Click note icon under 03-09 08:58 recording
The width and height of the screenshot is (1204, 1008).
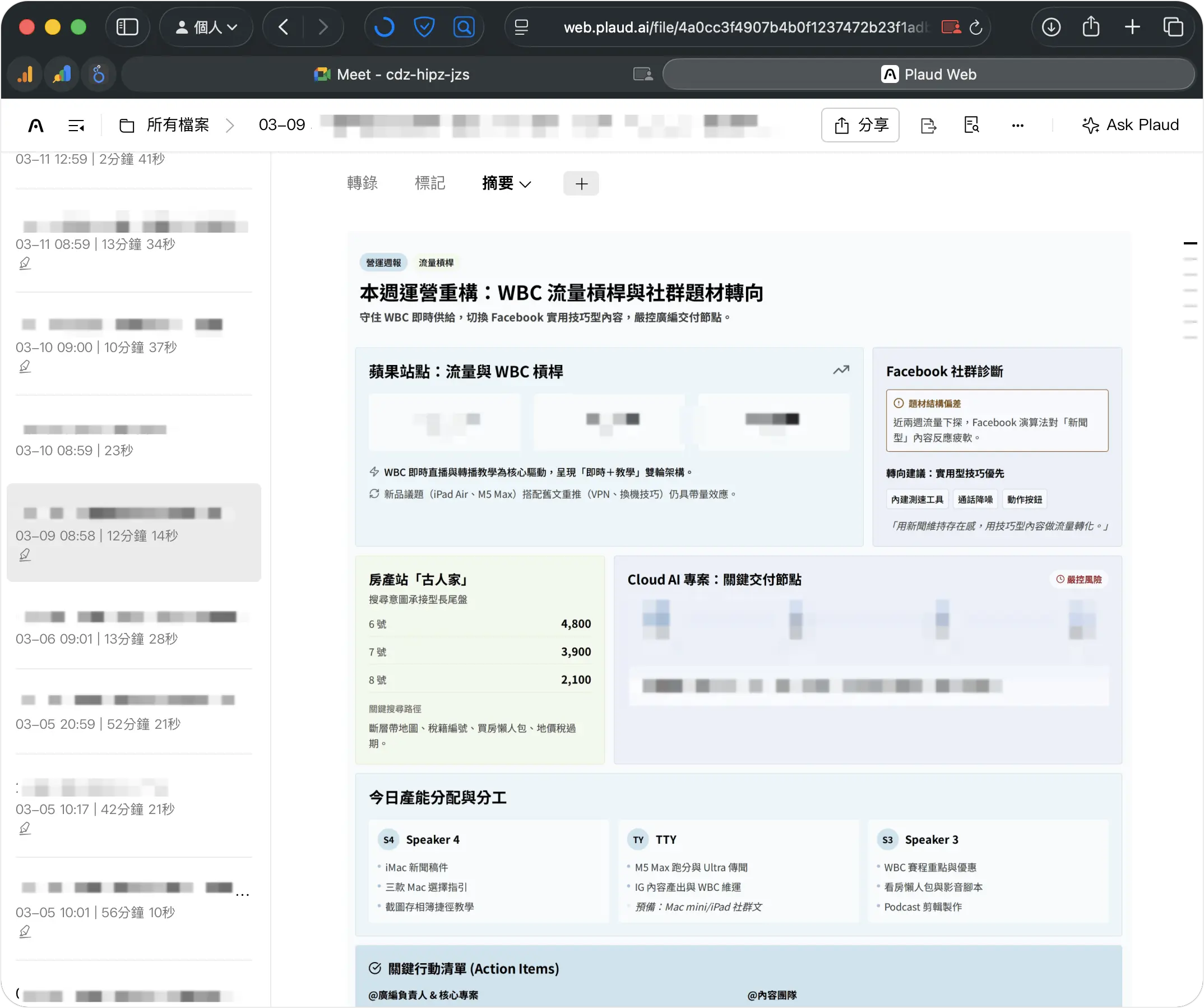coord(25,554)
